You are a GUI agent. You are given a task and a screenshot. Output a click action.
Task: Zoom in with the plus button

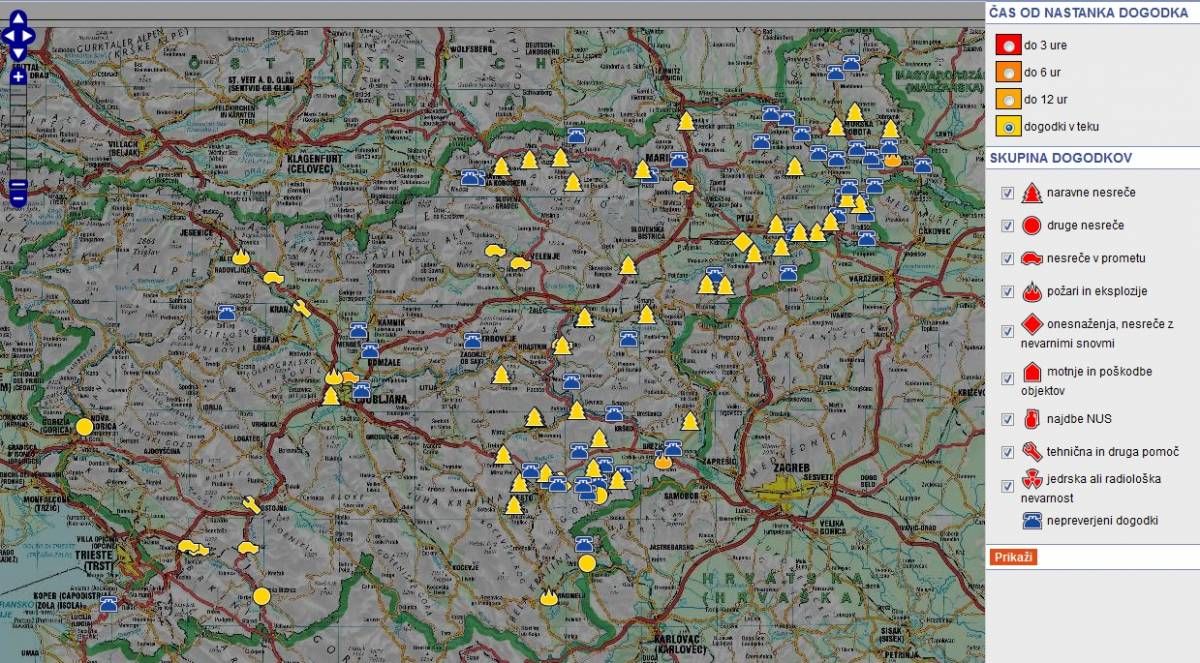18,76
